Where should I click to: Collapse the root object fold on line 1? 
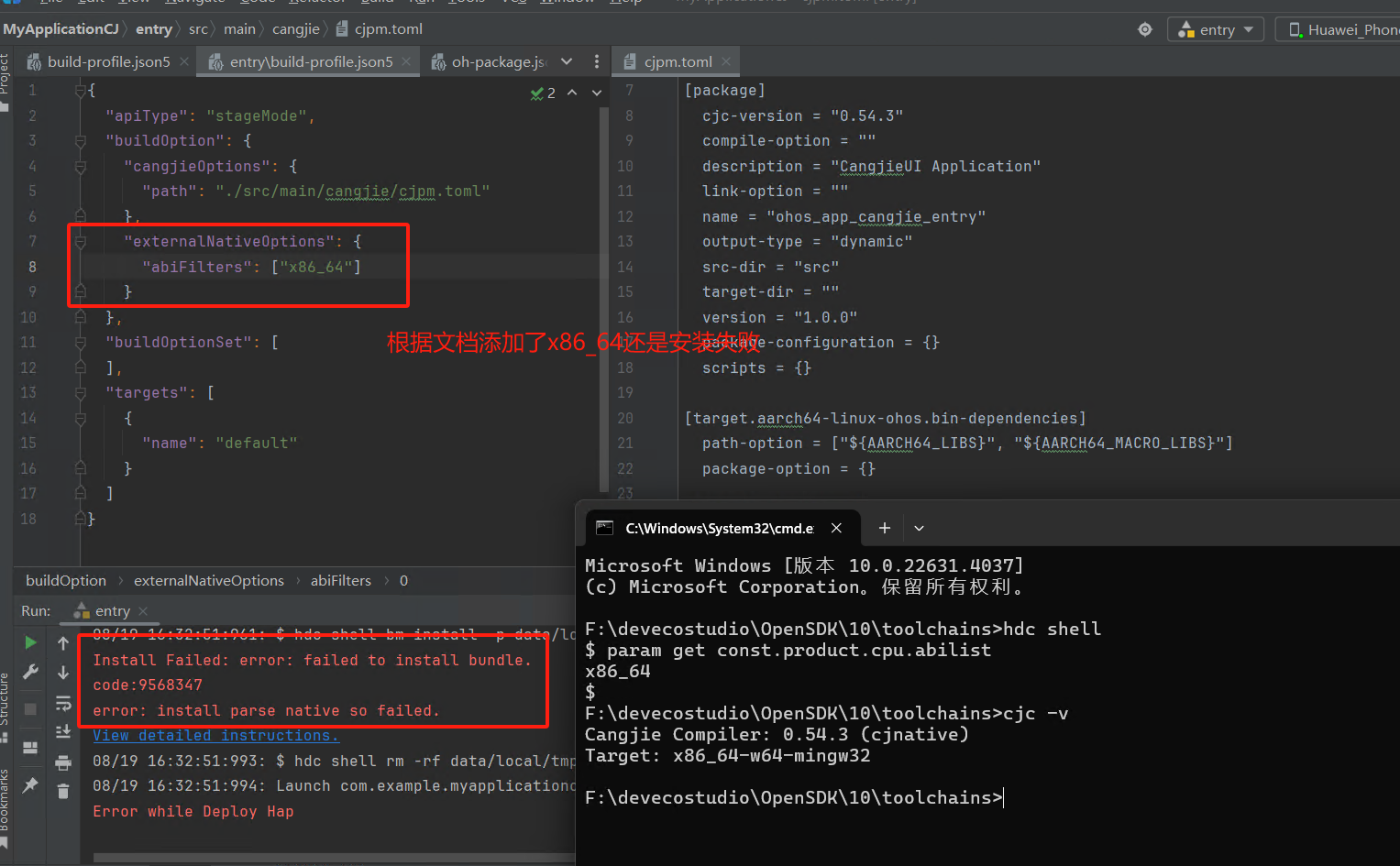coord(81,91)
